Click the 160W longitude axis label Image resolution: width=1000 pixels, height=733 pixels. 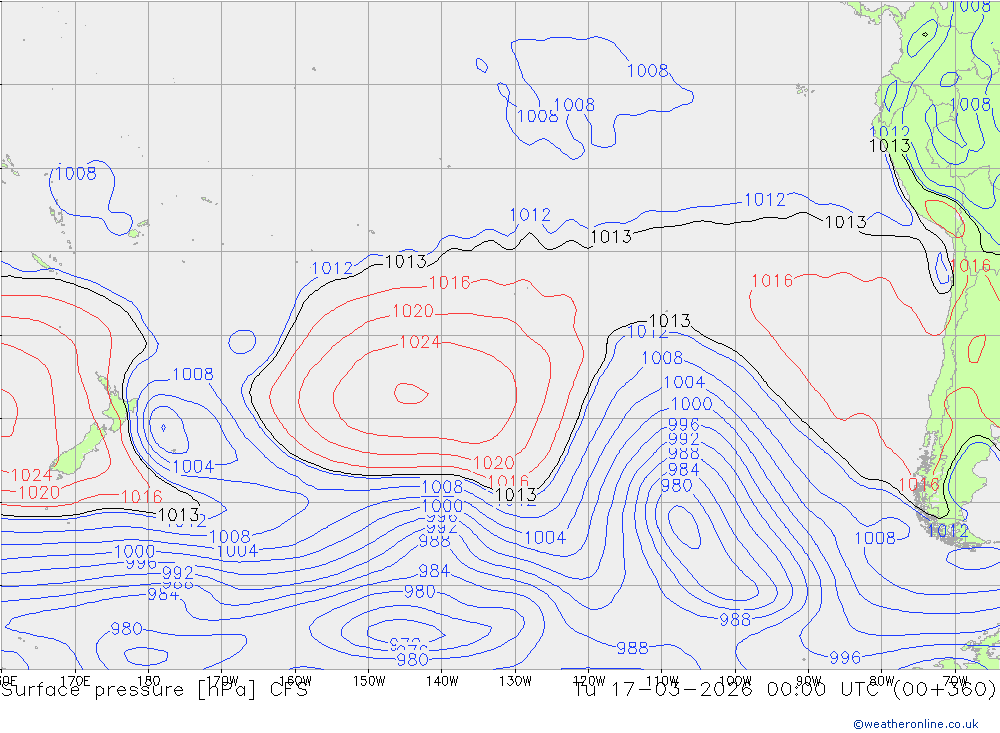coord(295,680)
